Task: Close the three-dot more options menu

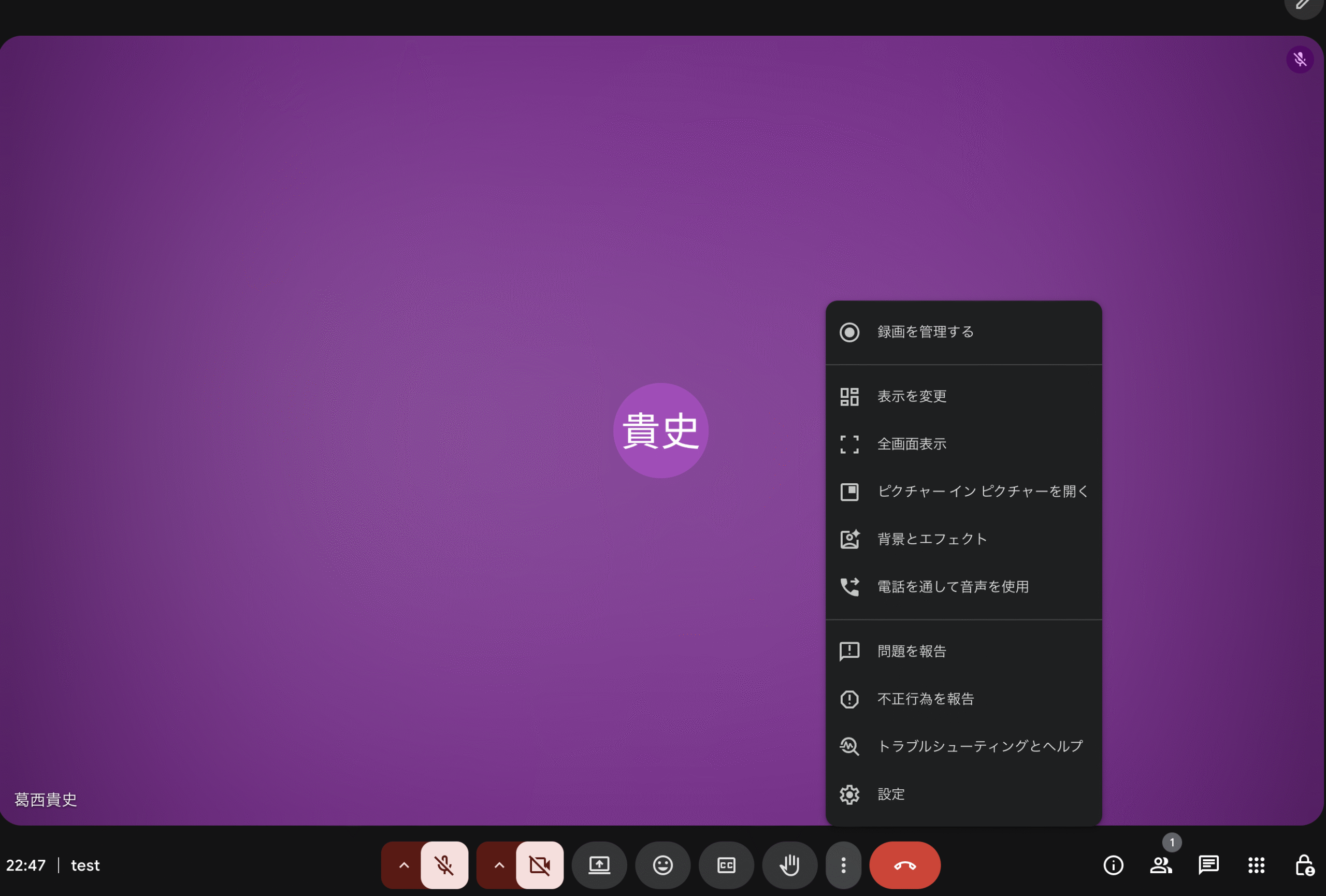Action: pyautogui.click(x=843, y=865)
